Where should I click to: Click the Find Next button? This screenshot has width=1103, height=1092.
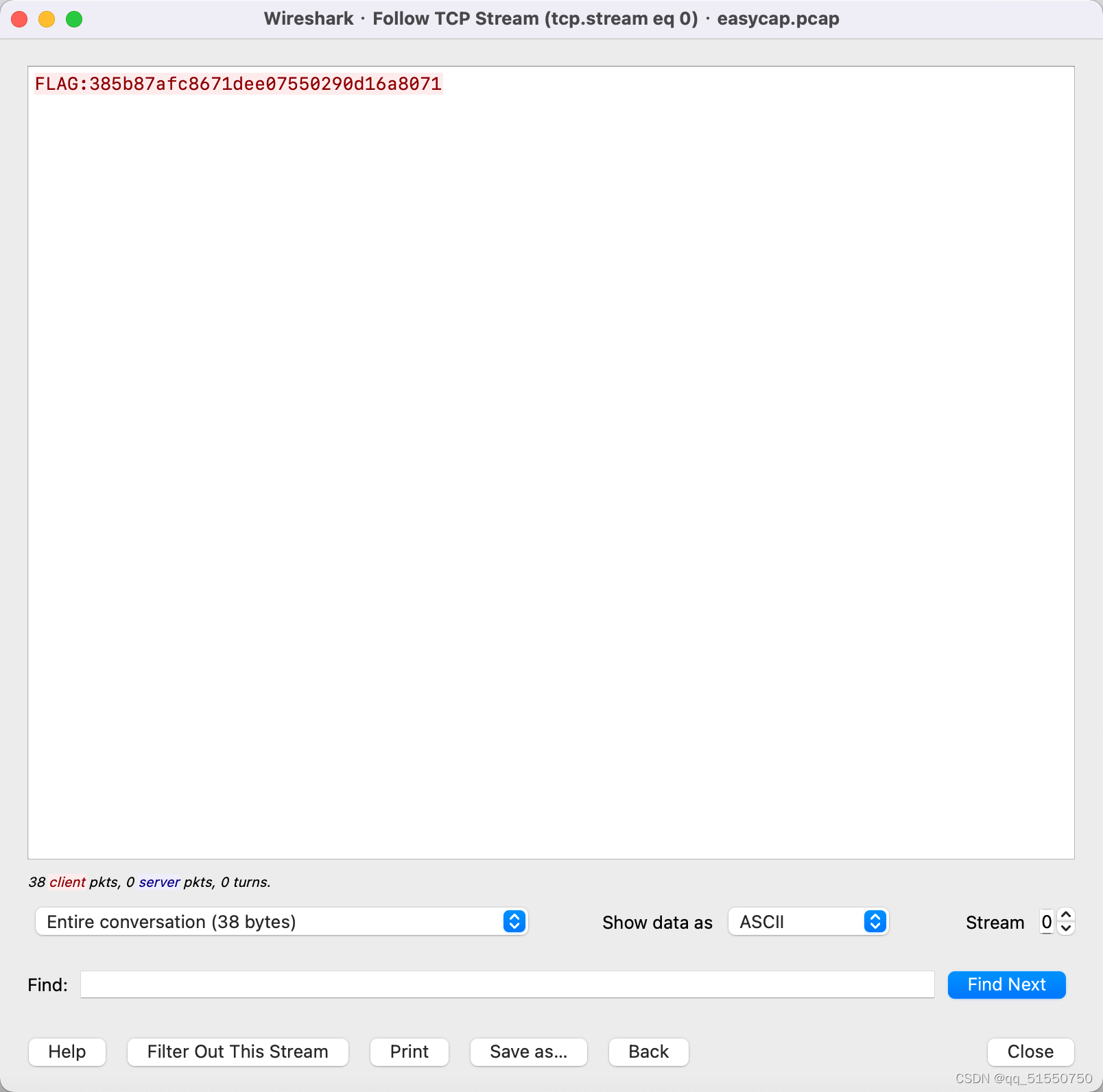coord(1006,984)
